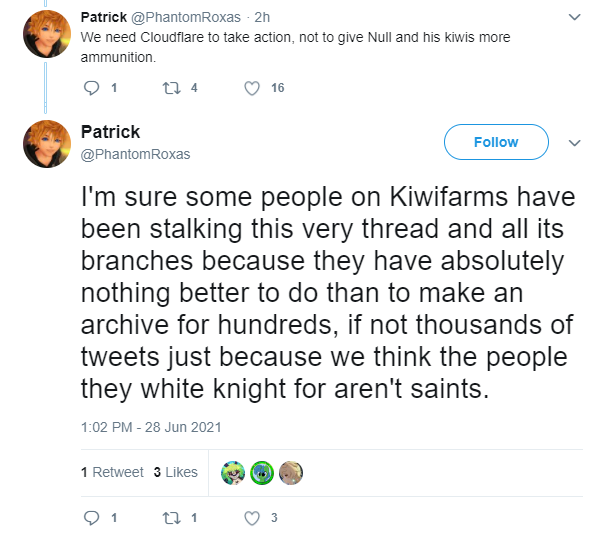This screenshot has width=601, height=542.
Task: Open third liker's avatar
Action: [291, 473]
